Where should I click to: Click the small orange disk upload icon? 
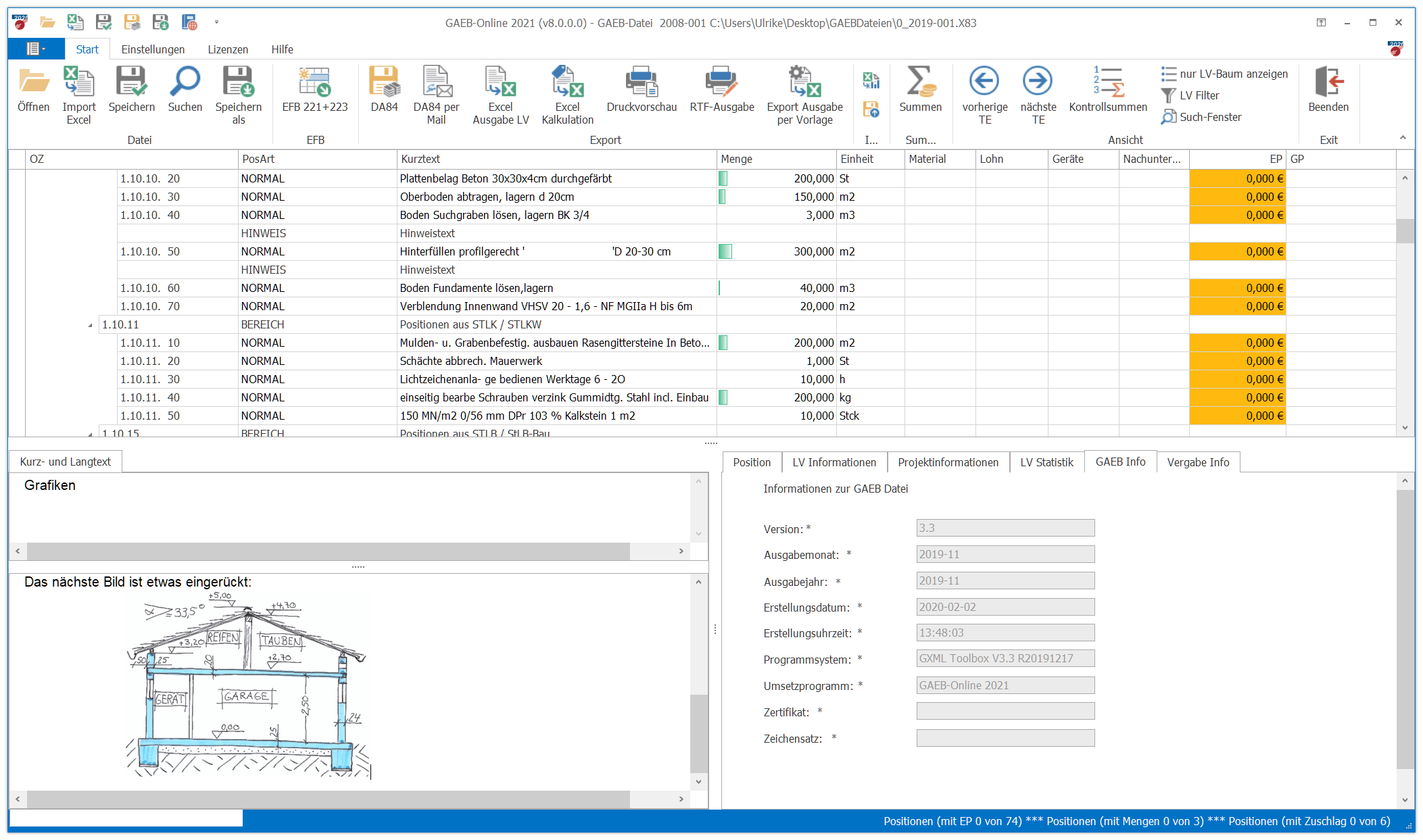(x=871, y=109)
